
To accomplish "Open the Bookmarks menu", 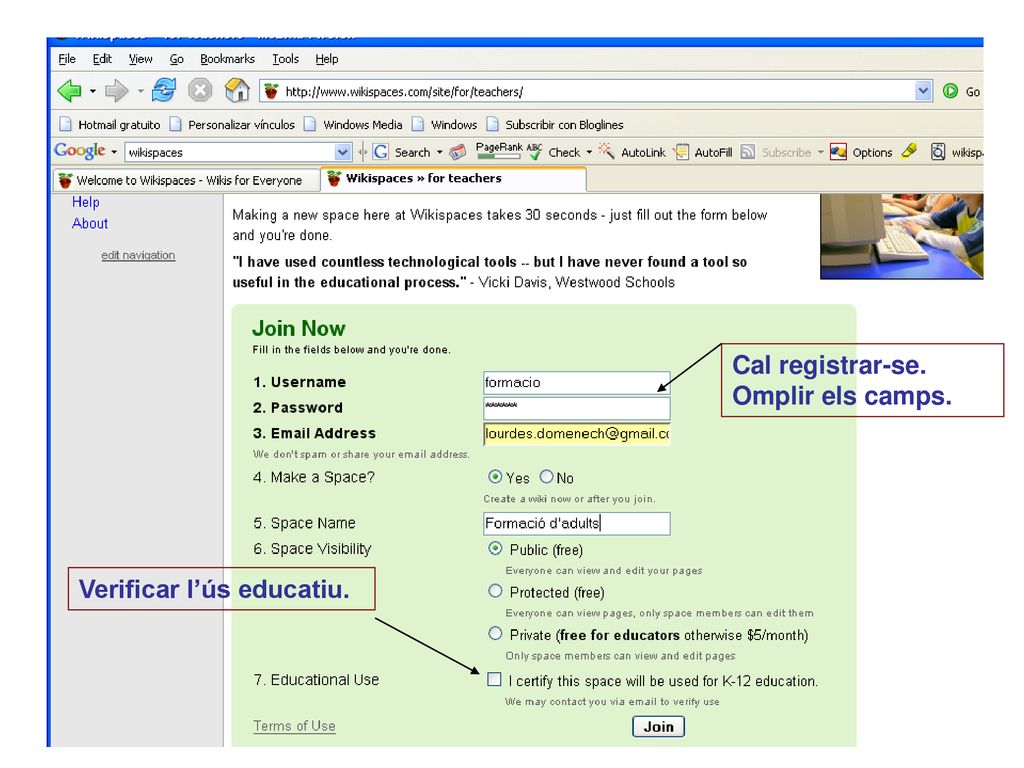I will (x=227, y=59).
